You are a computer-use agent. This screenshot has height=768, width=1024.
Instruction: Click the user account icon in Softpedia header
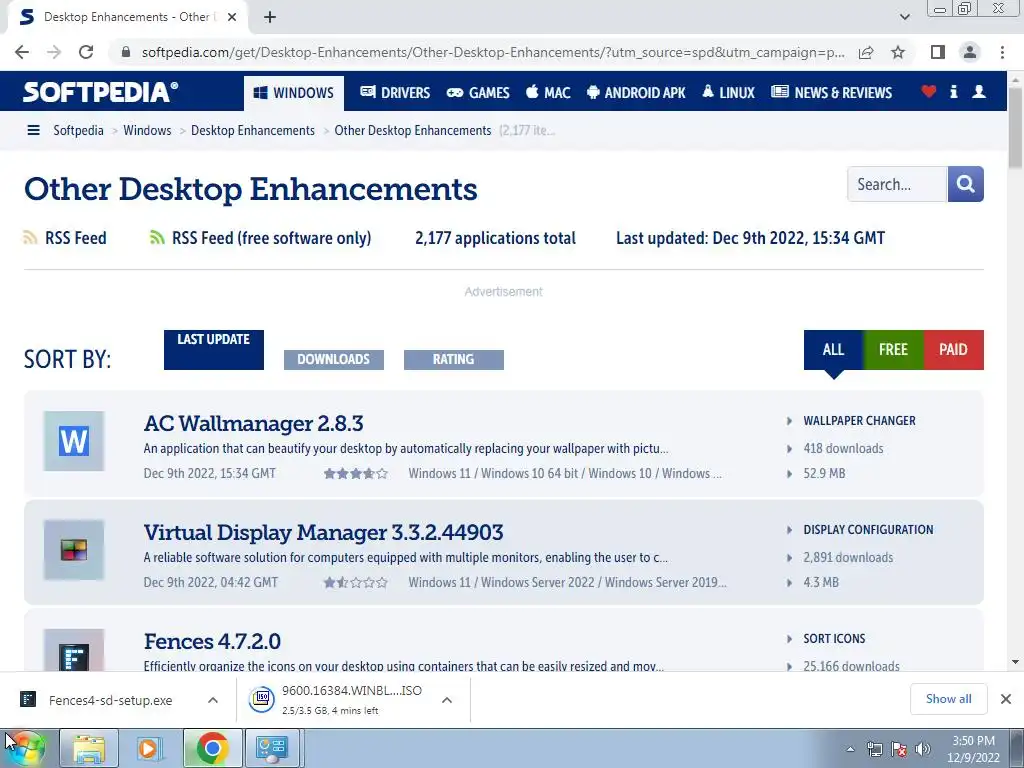click(978, 91)
